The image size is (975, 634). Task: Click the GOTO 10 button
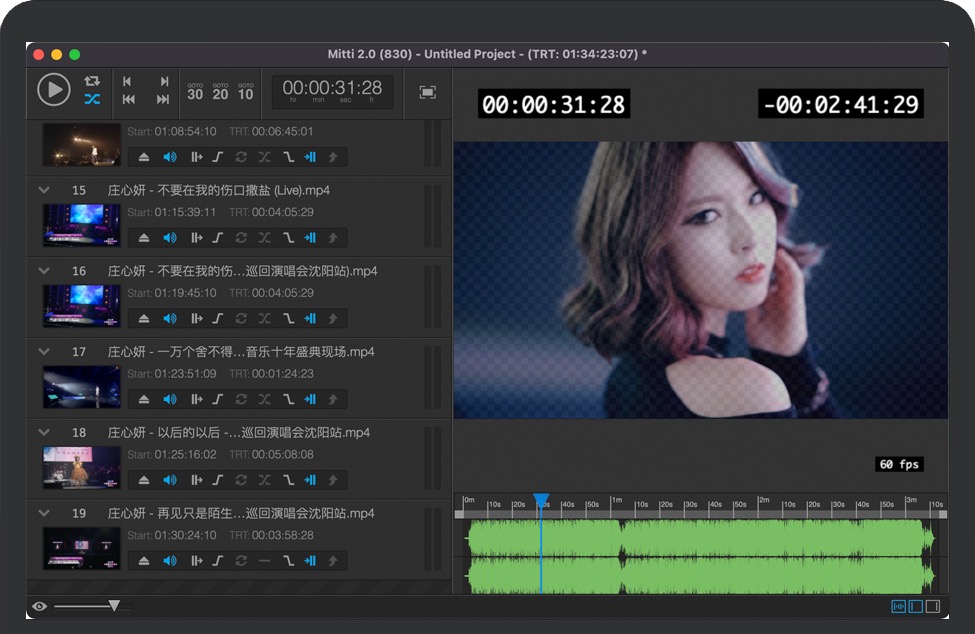(245, 92)
